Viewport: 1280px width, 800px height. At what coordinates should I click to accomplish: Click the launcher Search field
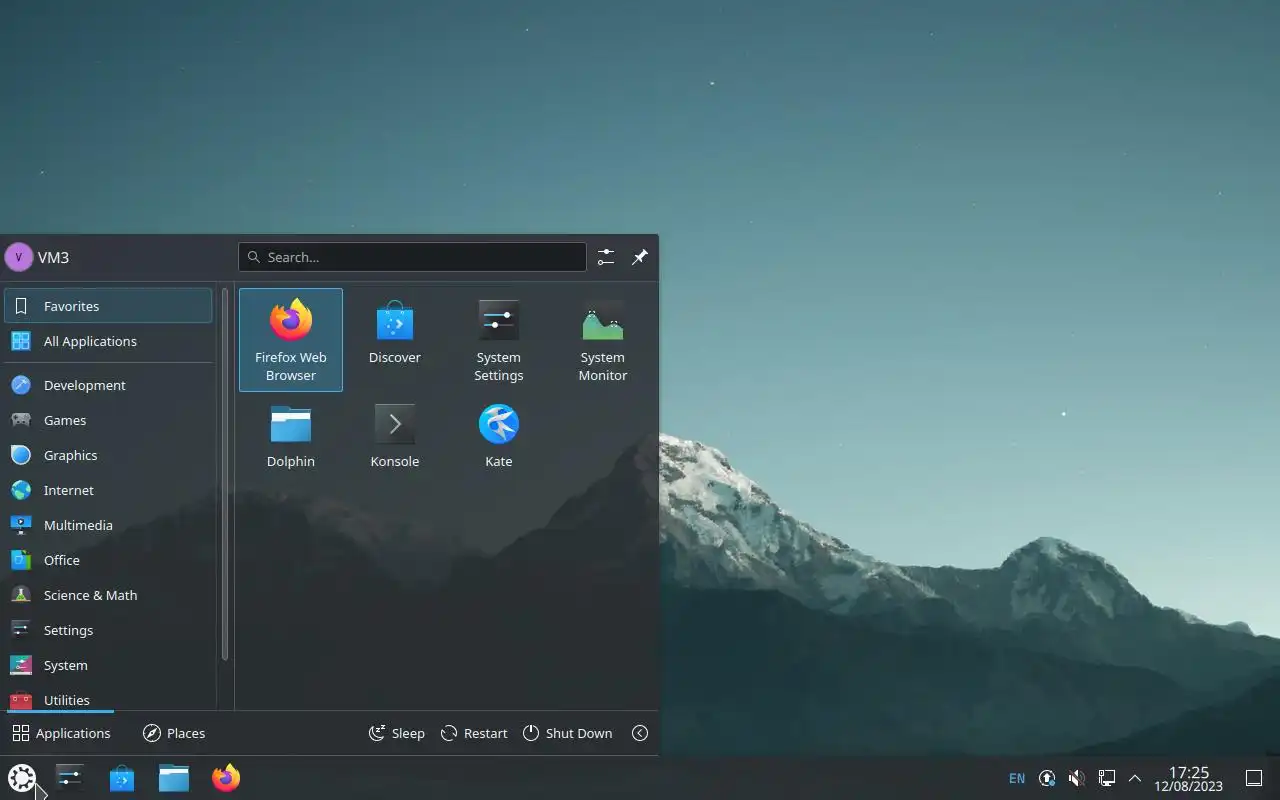412,257
